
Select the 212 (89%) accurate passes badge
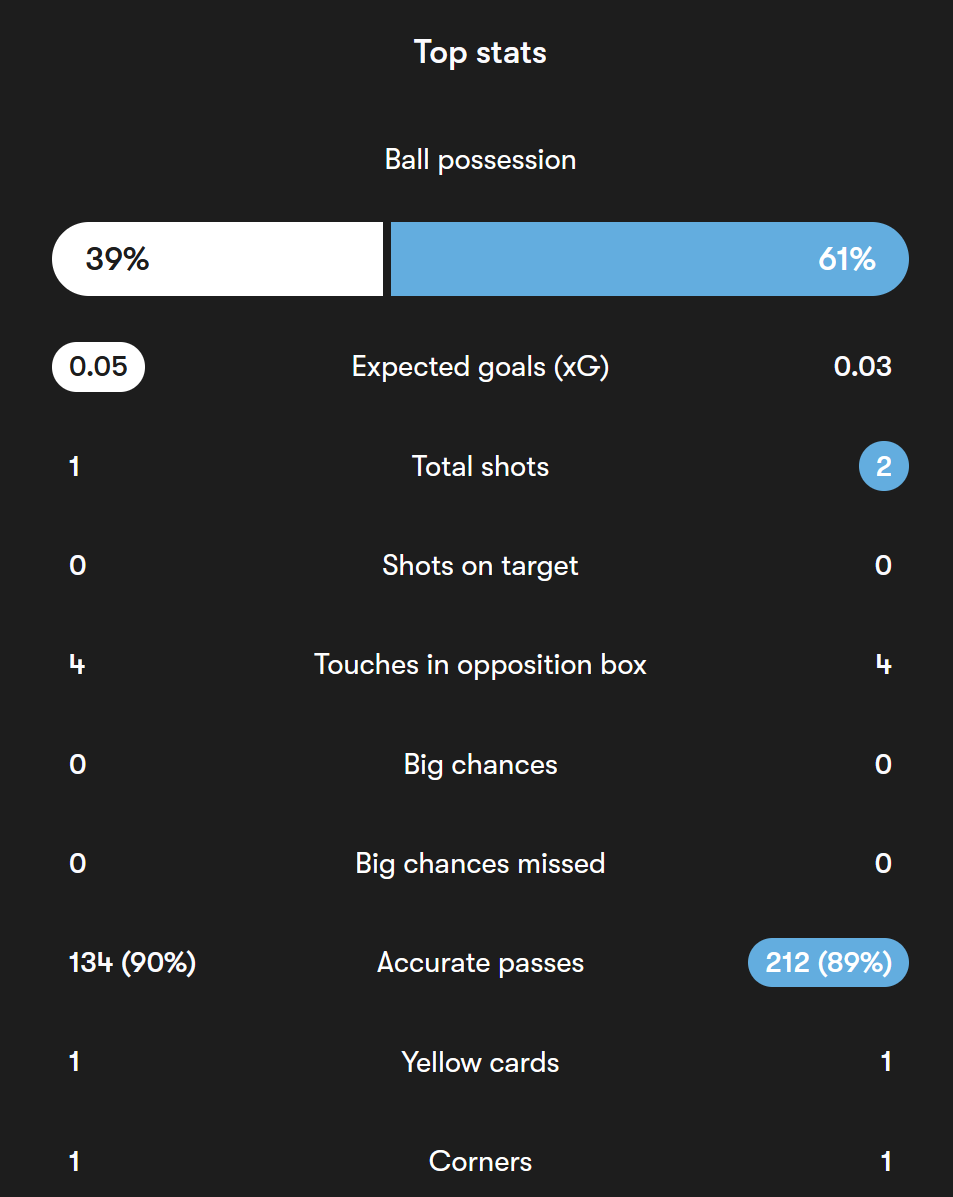[x=828, y=962]
